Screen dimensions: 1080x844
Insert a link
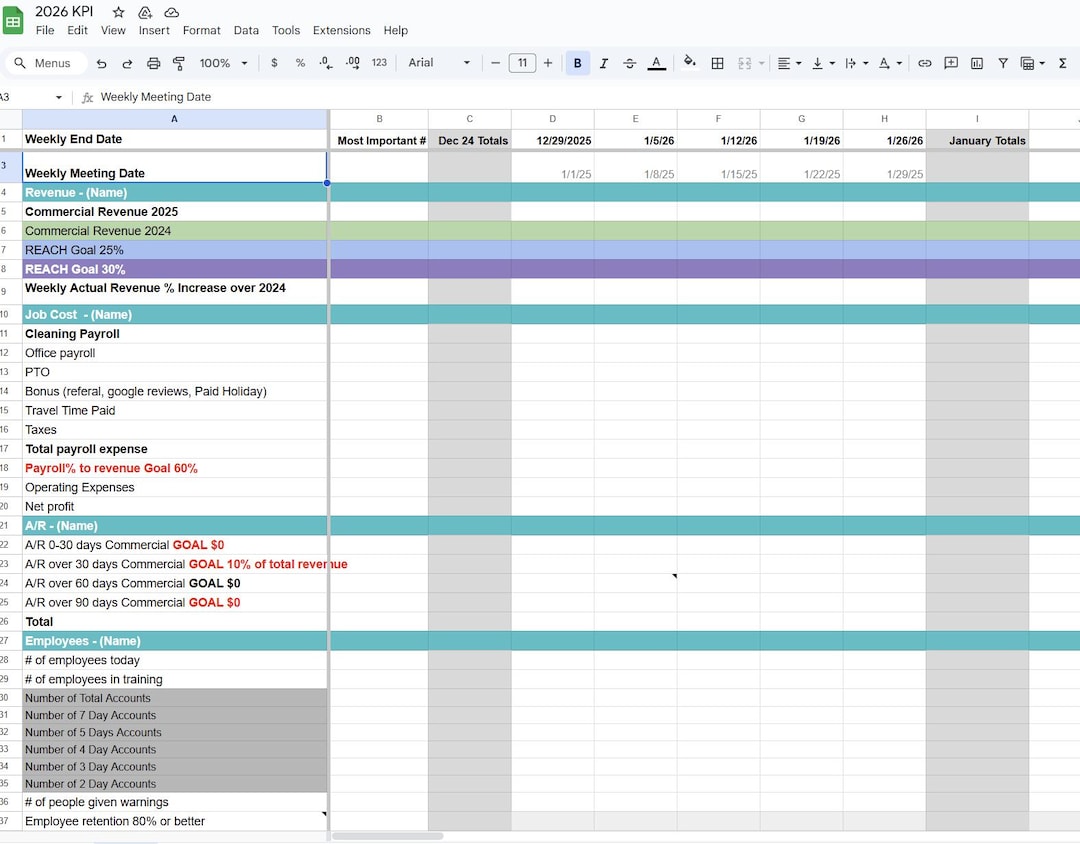tap(924, 63)
